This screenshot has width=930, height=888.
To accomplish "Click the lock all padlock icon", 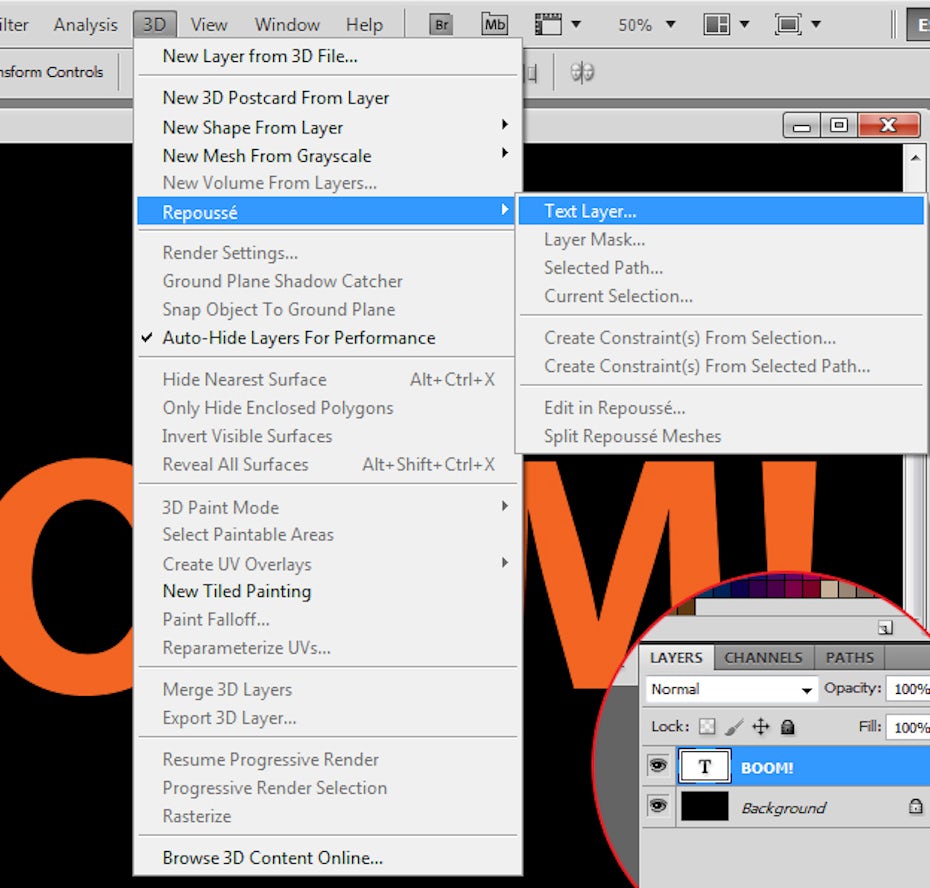I will [x=787, y=727].
